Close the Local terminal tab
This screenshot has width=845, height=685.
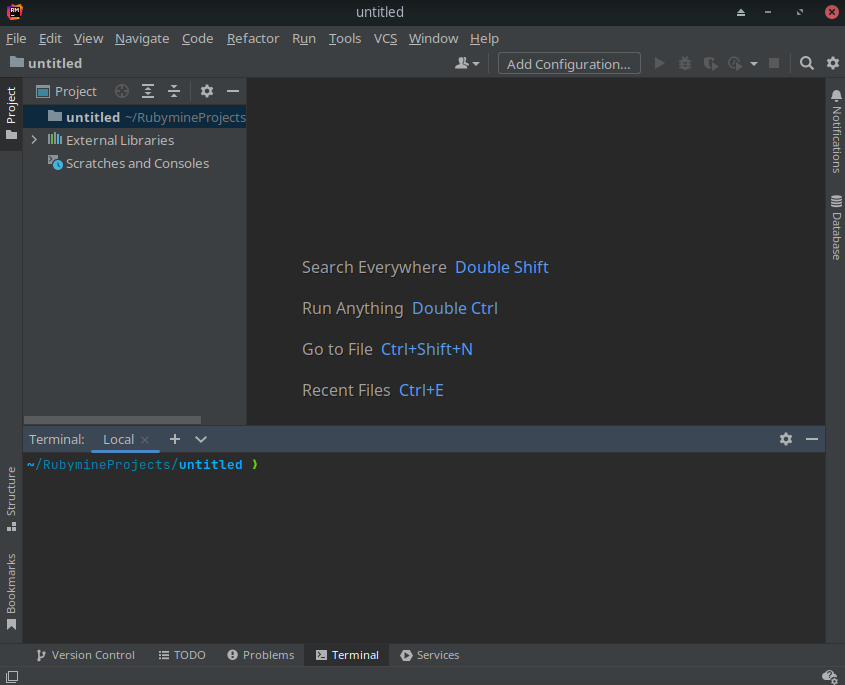click(145, 439)
